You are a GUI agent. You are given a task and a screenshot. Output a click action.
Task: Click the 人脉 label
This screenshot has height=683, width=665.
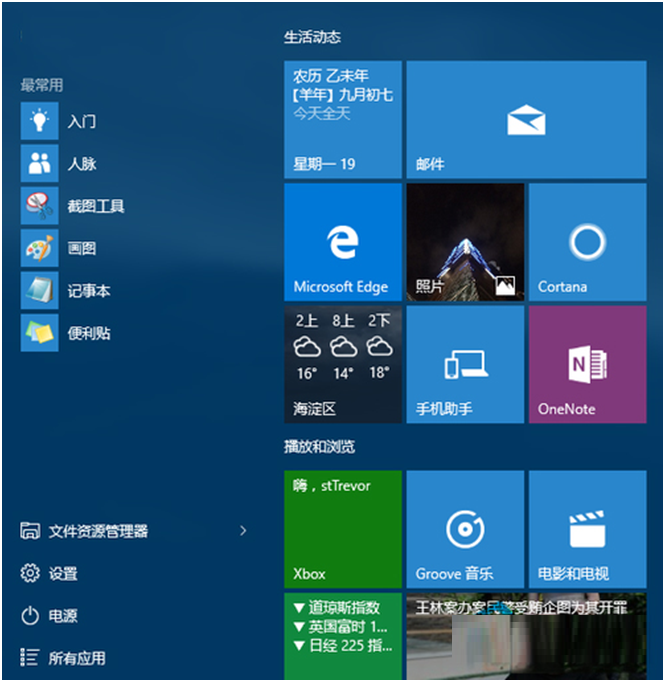tap(81, 164)
